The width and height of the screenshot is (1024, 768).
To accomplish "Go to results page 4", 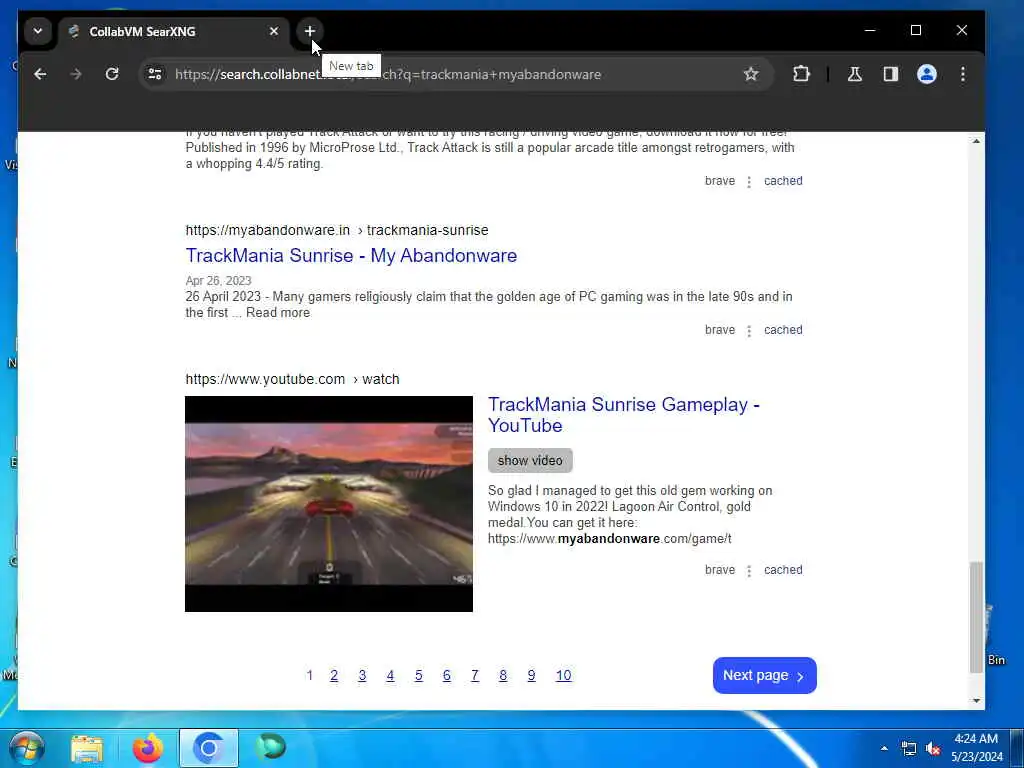I will point(390,675).
